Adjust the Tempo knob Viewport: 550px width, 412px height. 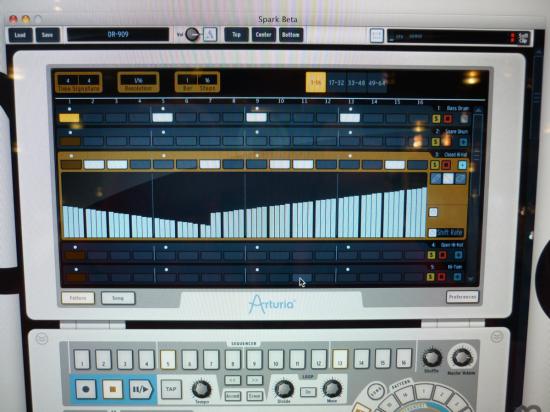tap(202, 389)
